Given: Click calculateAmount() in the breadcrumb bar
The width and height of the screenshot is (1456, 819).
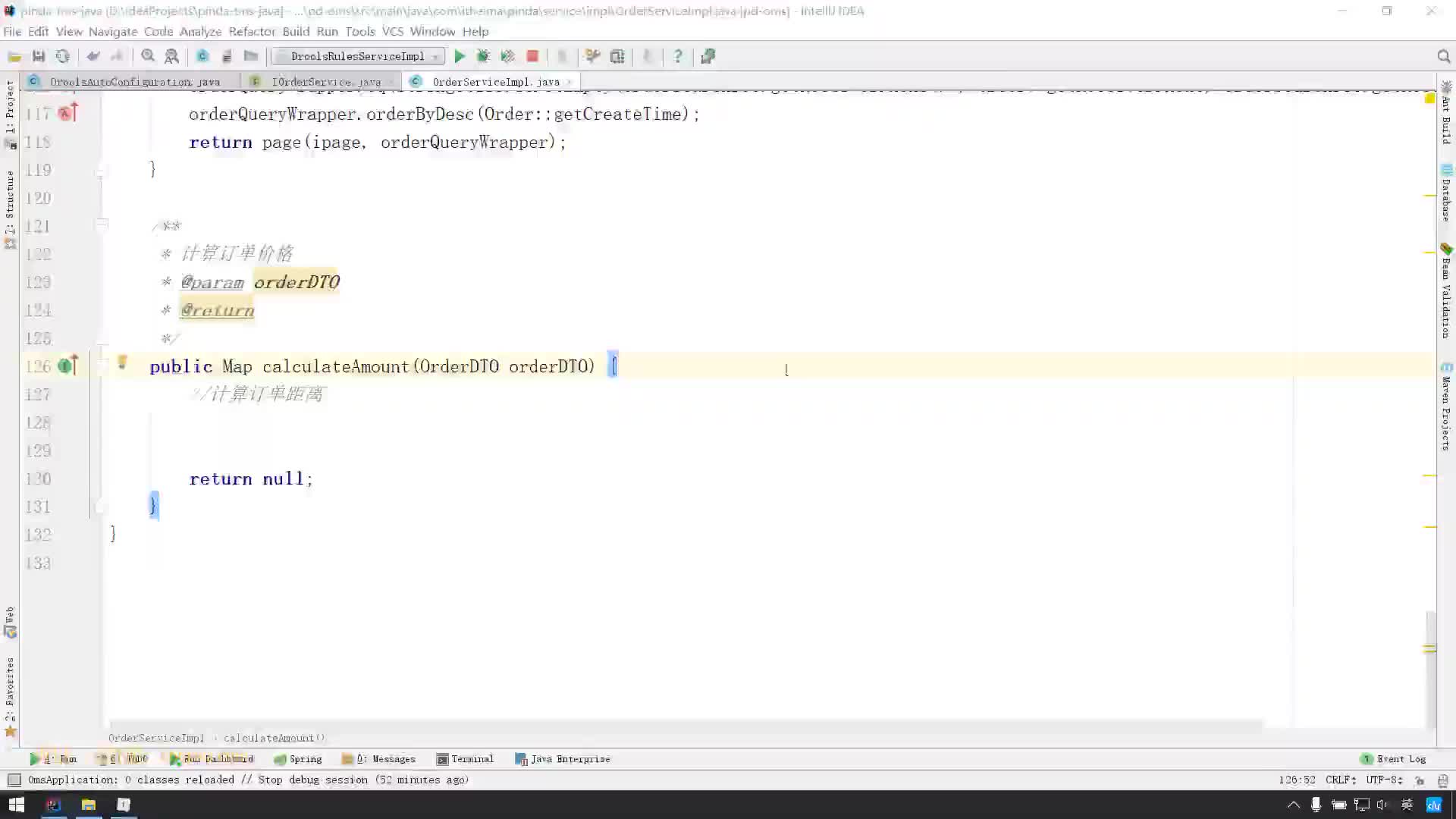Looking at the screenshot, I should point(275,738).
